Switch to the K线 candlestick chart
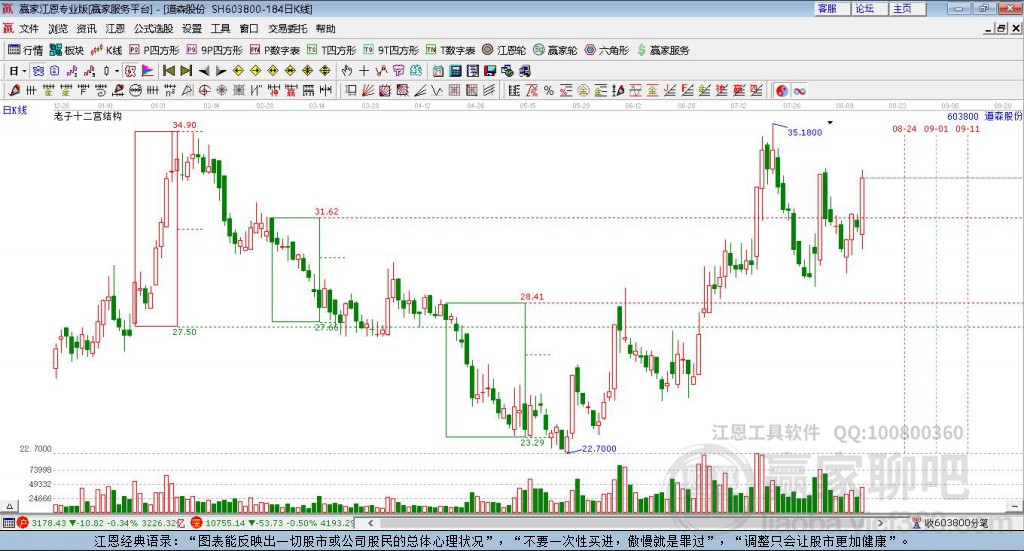 click(106, 50)
